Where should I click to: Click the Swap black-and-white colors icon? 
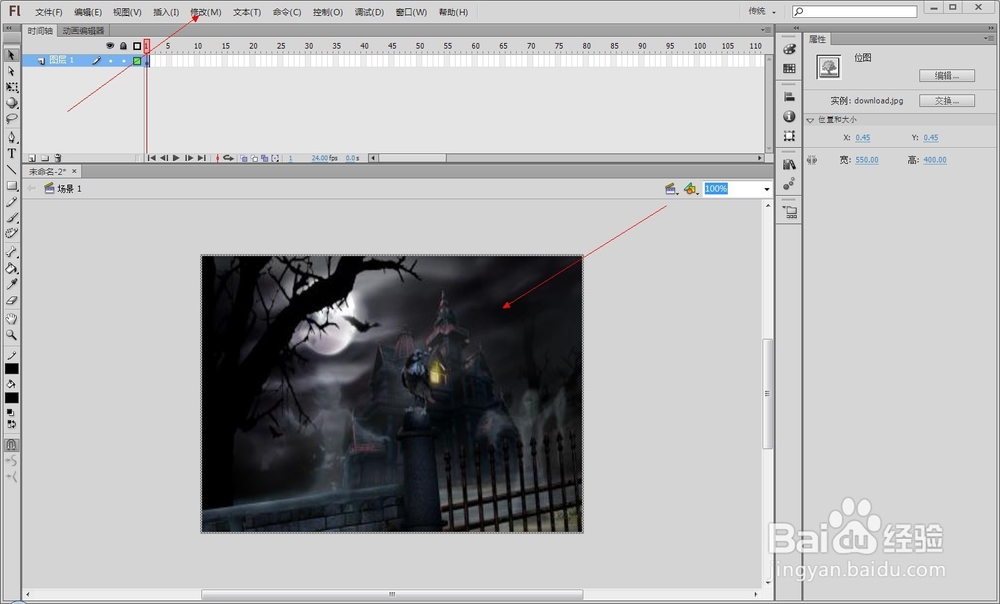tap(11, 413)
